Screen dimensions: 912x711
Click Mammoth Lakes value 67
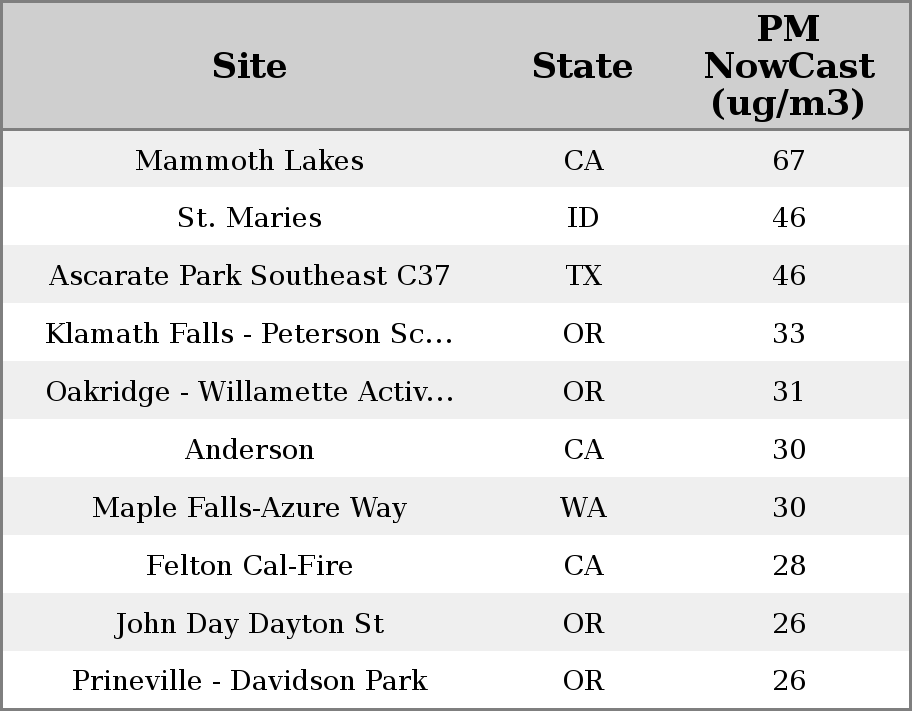tap(788, 161)
